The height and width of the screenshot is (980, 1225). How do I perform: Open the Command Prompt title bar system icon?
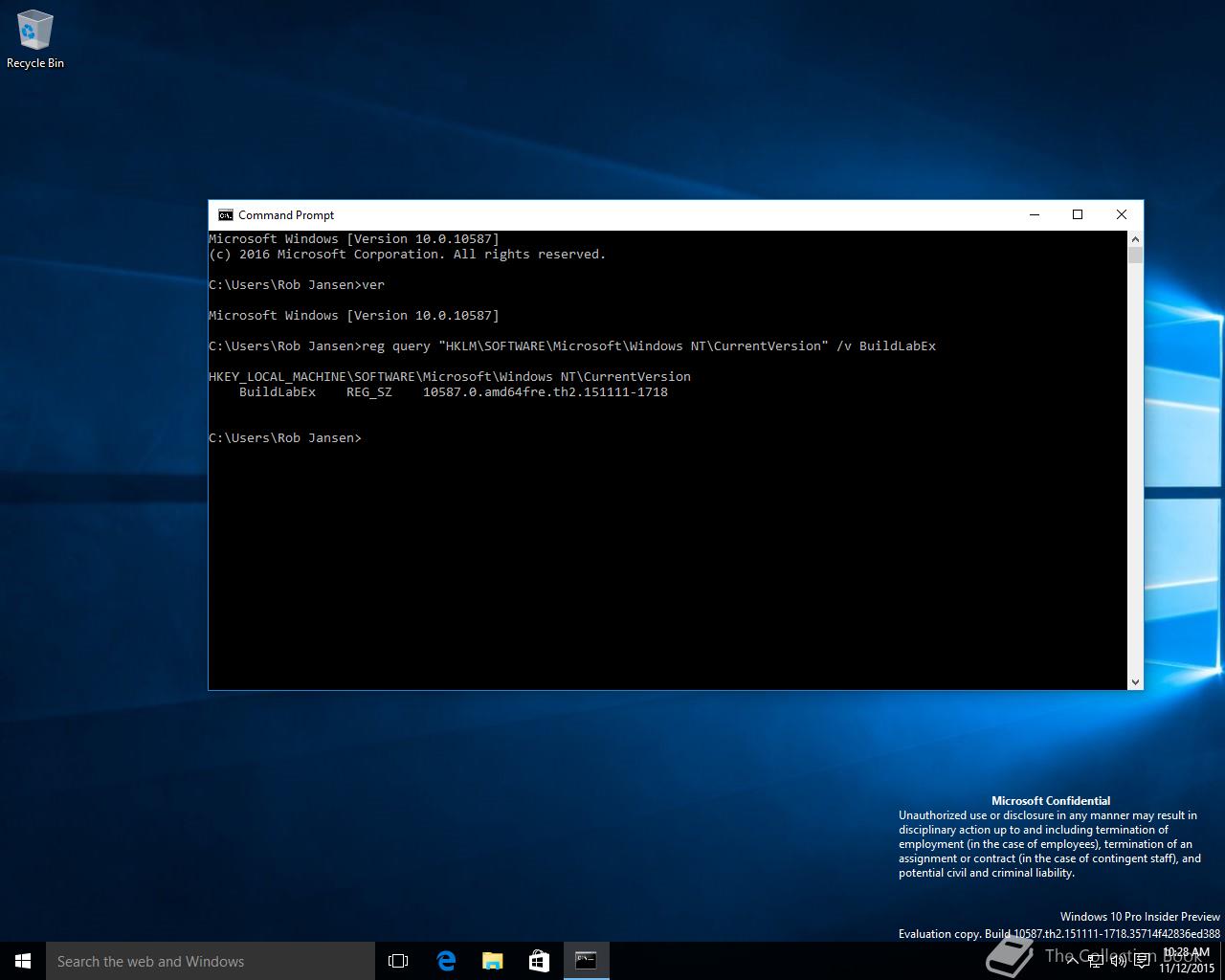click(x=226, y=215)
